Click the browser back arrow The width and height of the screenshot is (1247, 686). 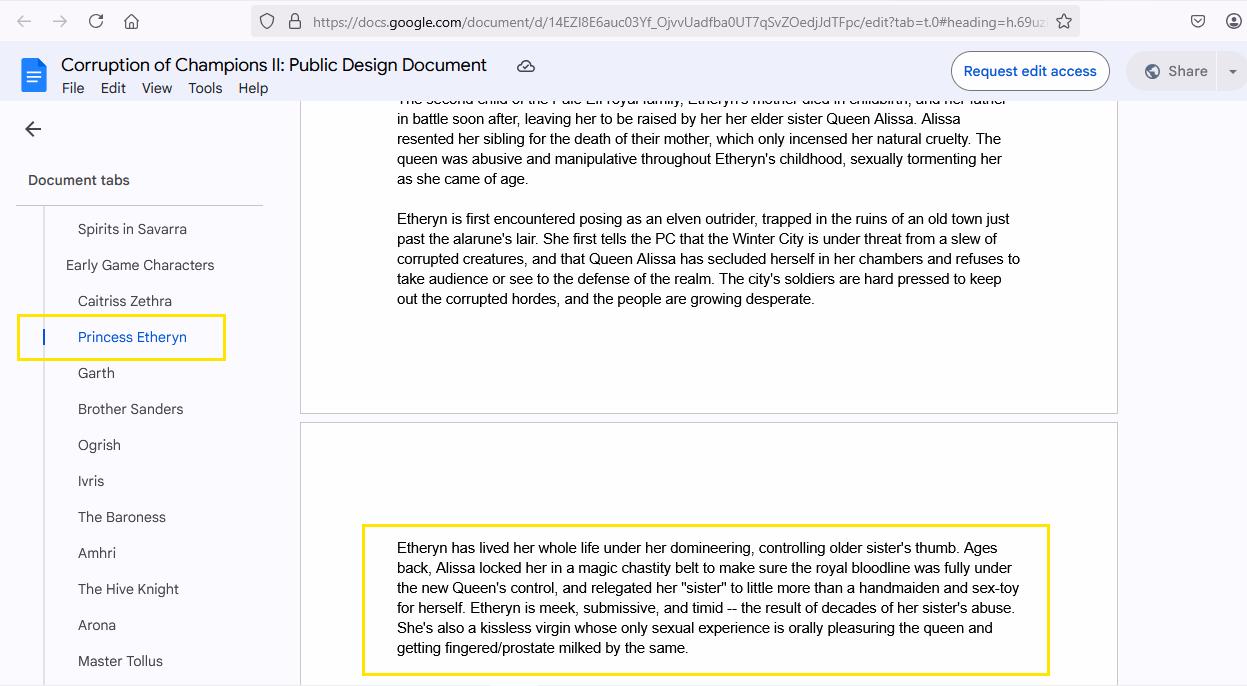coord(24,21)
